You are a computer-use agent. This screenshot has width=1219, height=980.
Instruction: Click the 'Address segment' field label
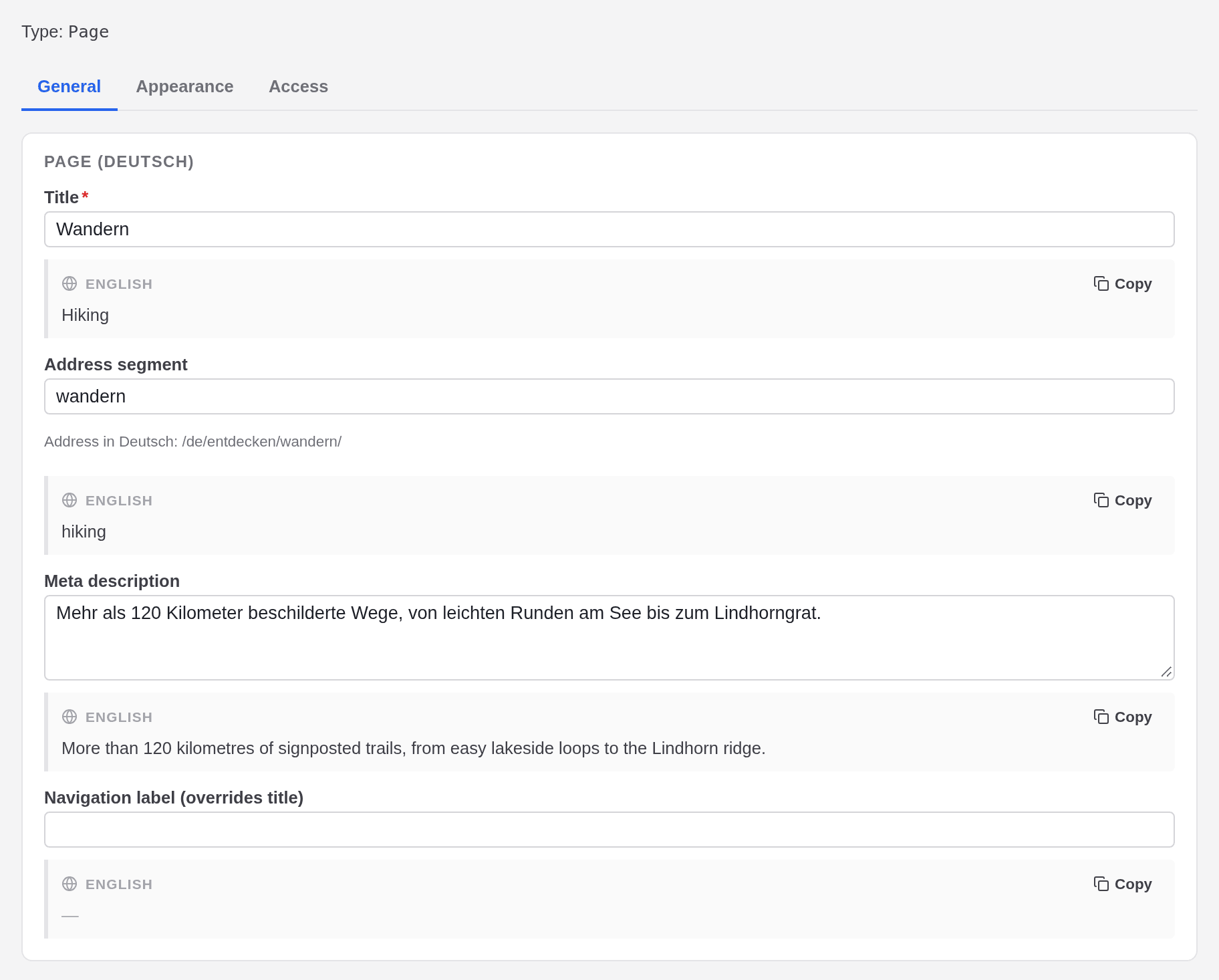point(116,364)
